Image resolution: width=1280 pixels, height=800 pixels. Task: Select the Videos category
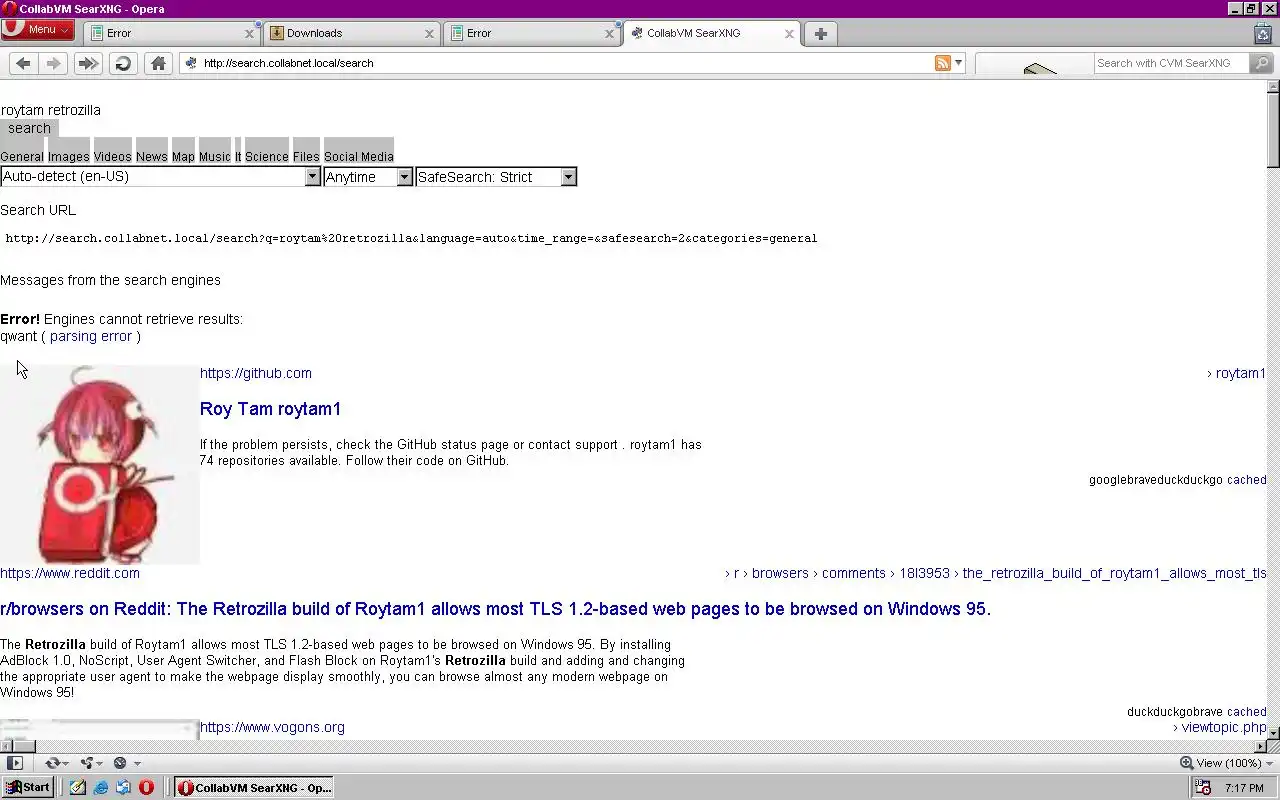113,156
